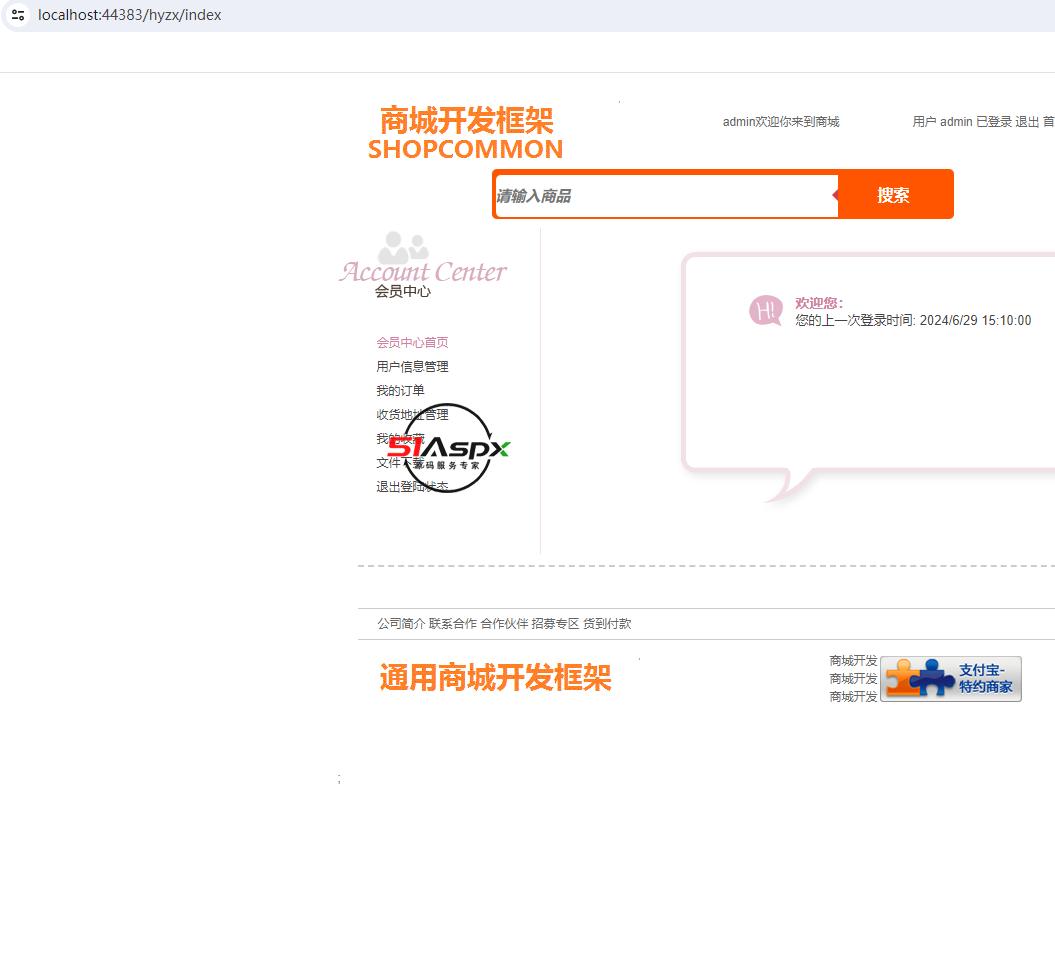Click the admin欢迎你来到商城 greeting text
This screenshot has width=1055, height=971.
pos(780,122)
